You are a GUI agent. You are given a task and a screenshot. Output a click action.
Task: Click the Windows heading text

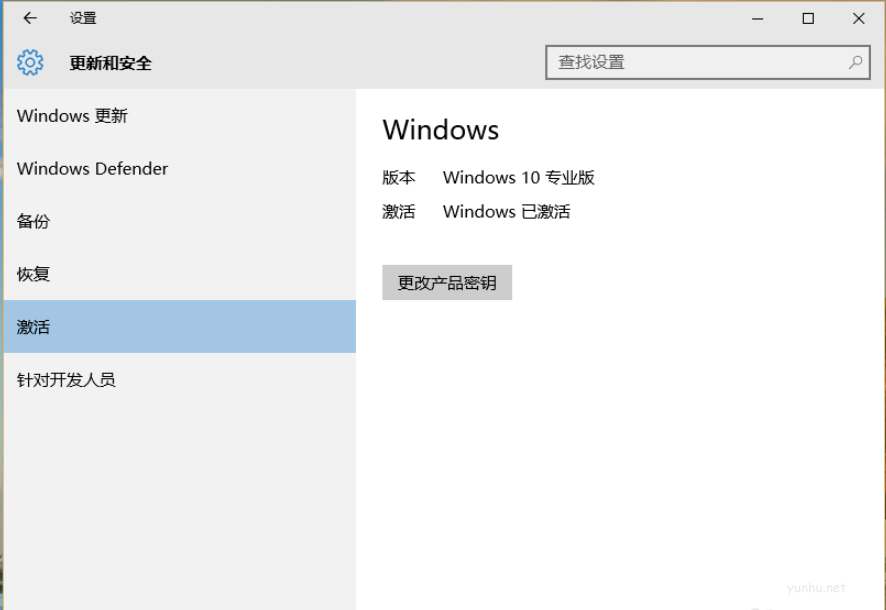pos(440,129)
